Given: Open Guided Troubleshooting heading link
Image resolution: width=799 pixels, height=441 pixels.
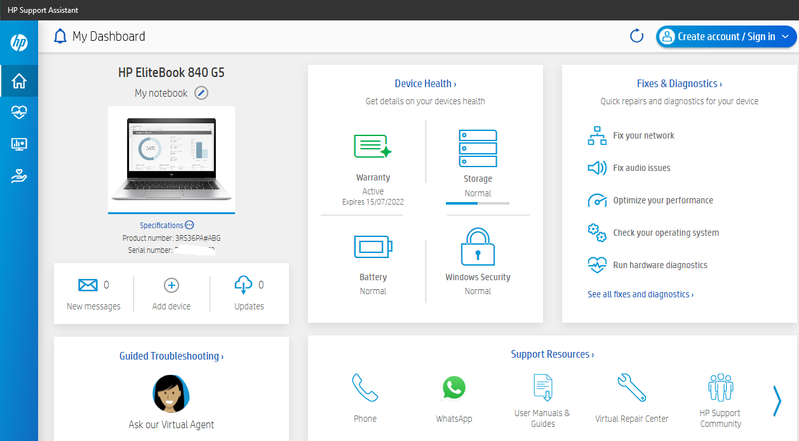Looking at the screenshot, I should (171, 356).
